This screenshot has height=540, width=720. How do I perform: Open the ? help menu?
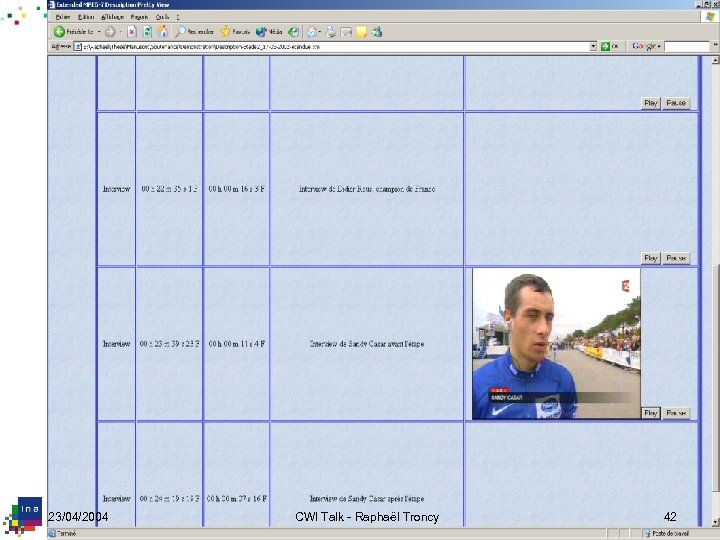pyautogui.click(x=178, y=17)
